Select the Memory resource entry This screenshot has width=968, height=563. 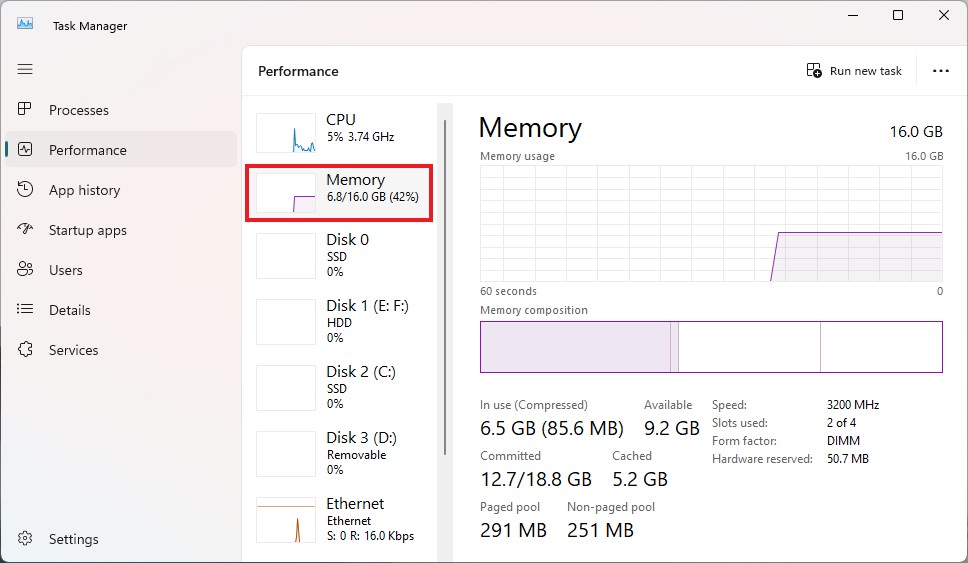[x=340, y=193]
